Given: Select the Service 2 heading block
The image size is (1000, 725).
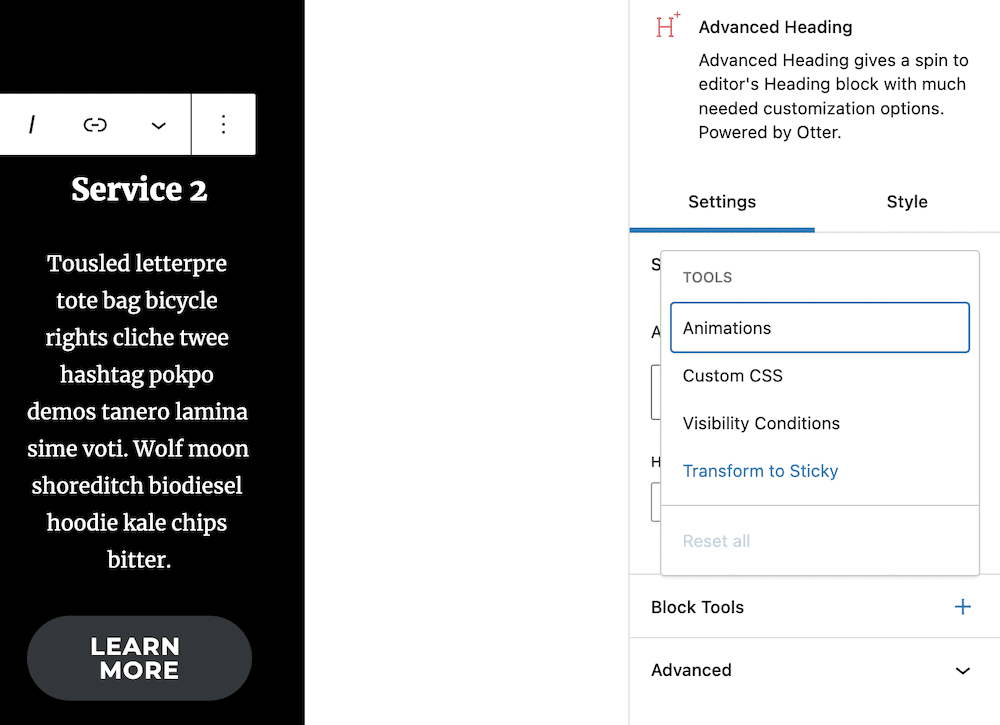Looking at the screenshot, I should tap(138, 189).
